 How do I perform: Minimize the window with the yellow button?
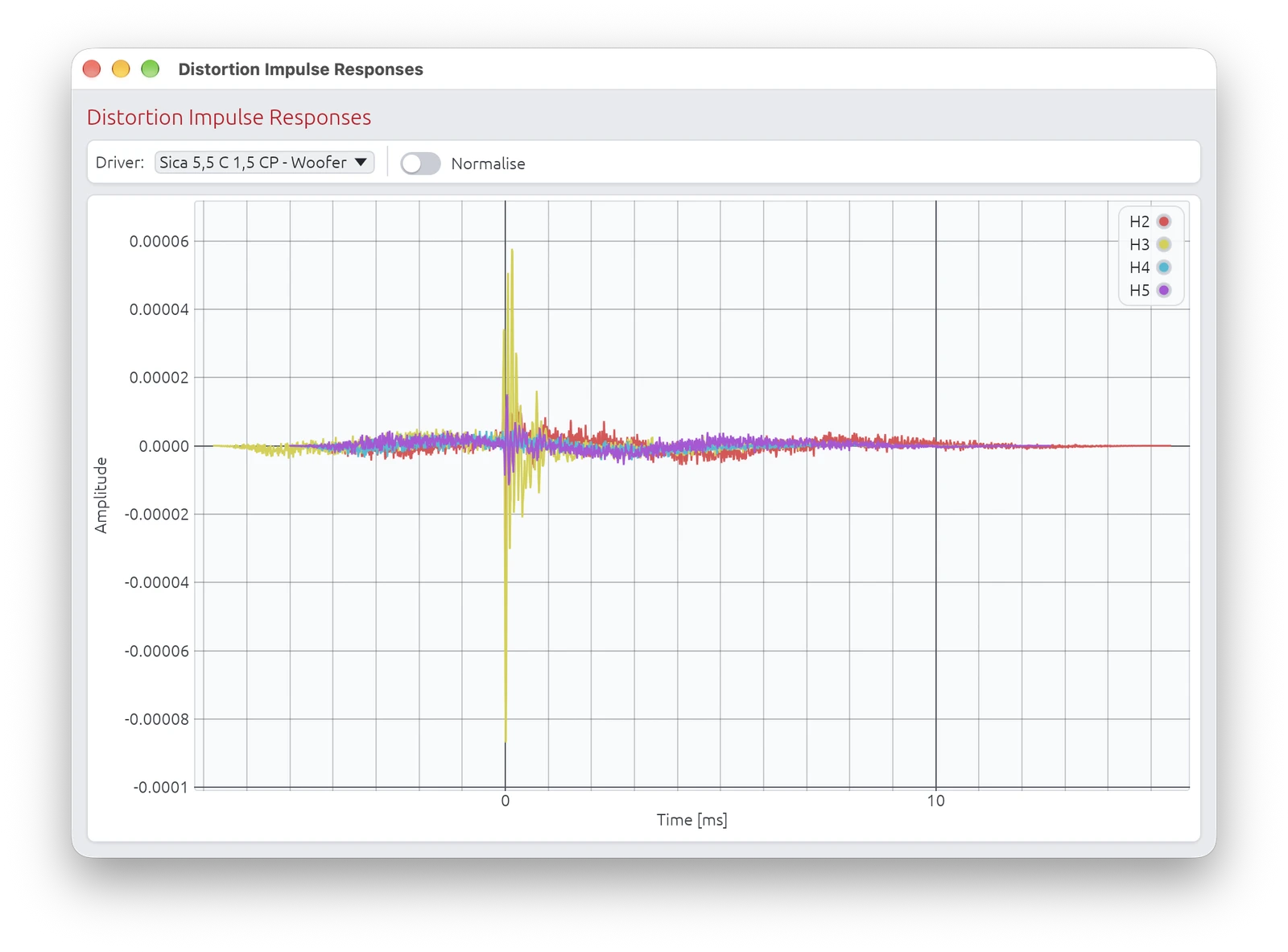pos(121,69)
